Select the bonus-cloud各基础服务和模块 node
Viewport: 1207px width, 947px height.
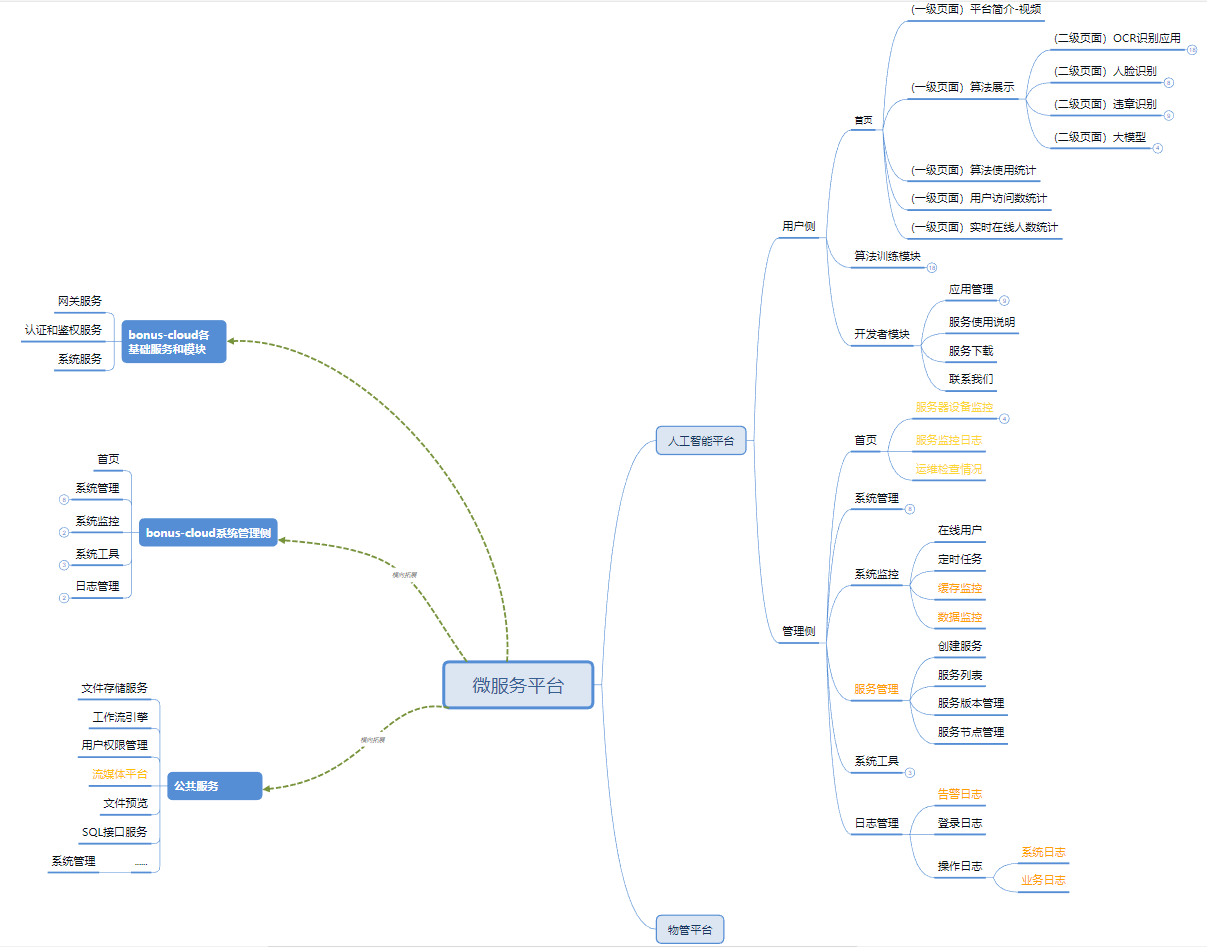[174, 342]
